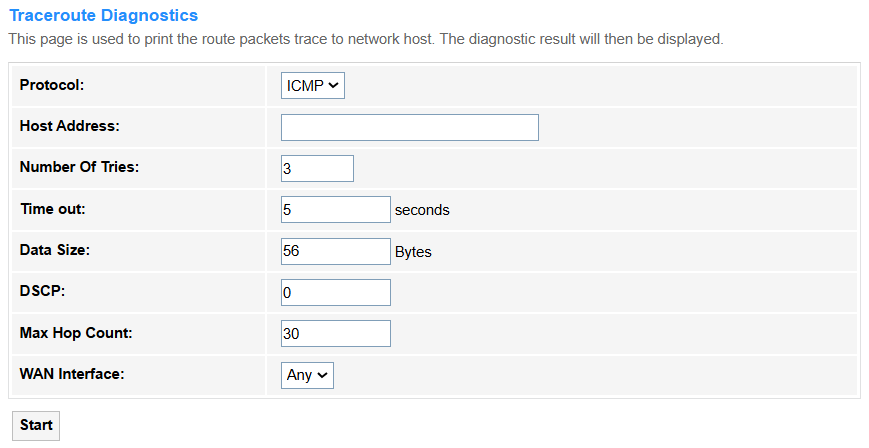
Task: Click the Data Size label text
Action: [x=54, y=250]
